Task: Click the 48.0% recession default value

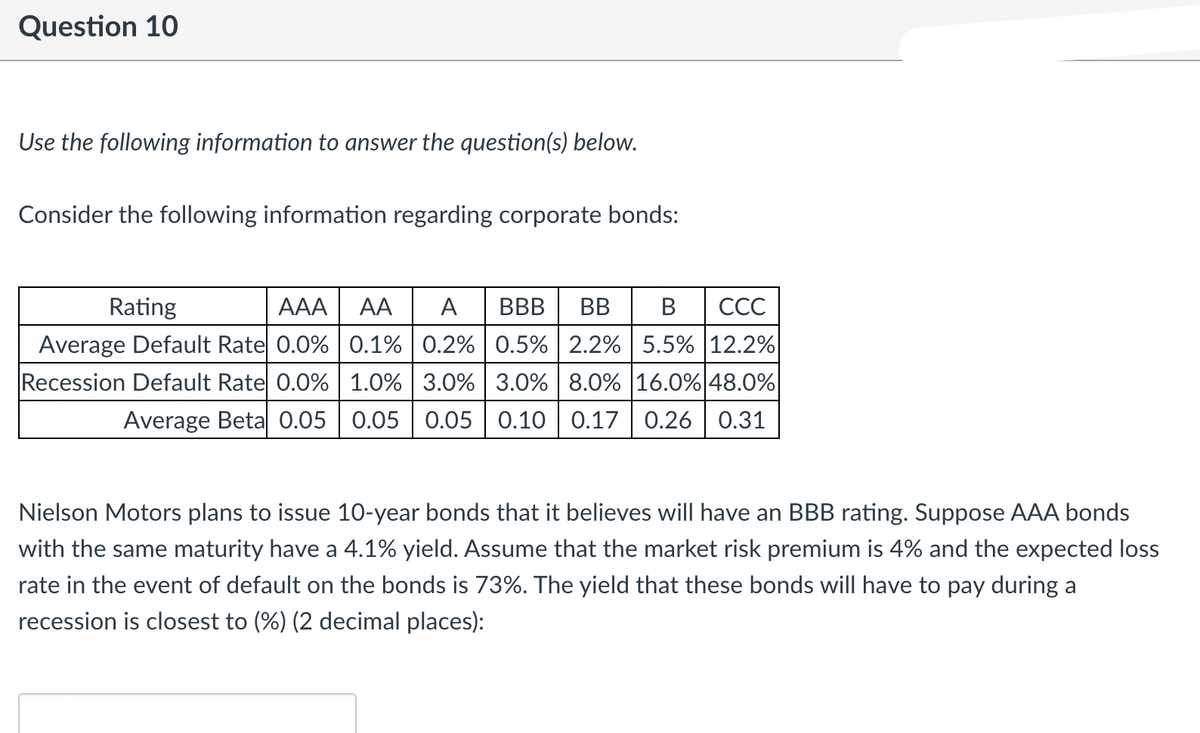Action: 742,382
